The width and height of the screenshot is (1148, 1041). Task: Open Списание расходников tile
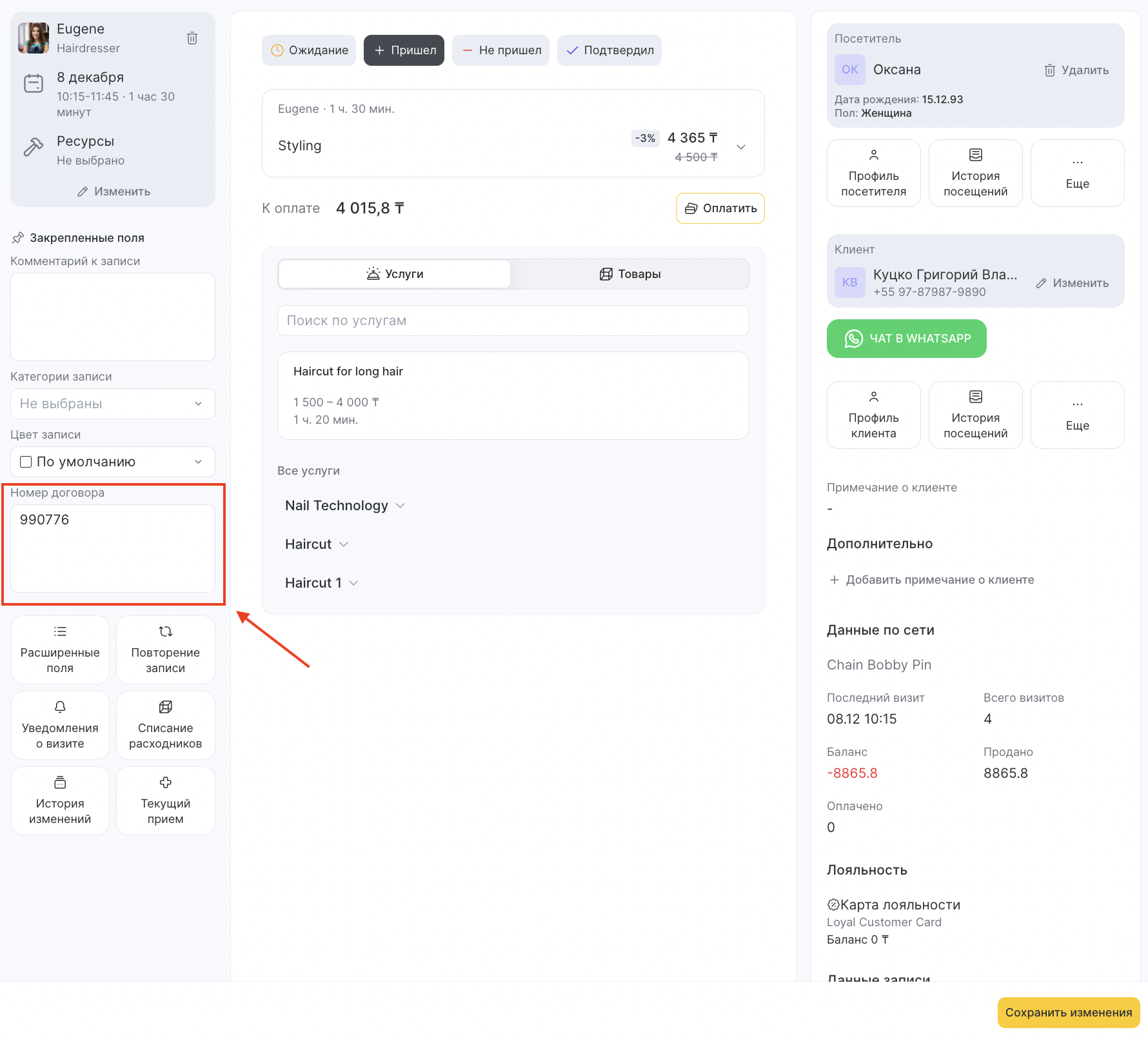click(165, 725)
